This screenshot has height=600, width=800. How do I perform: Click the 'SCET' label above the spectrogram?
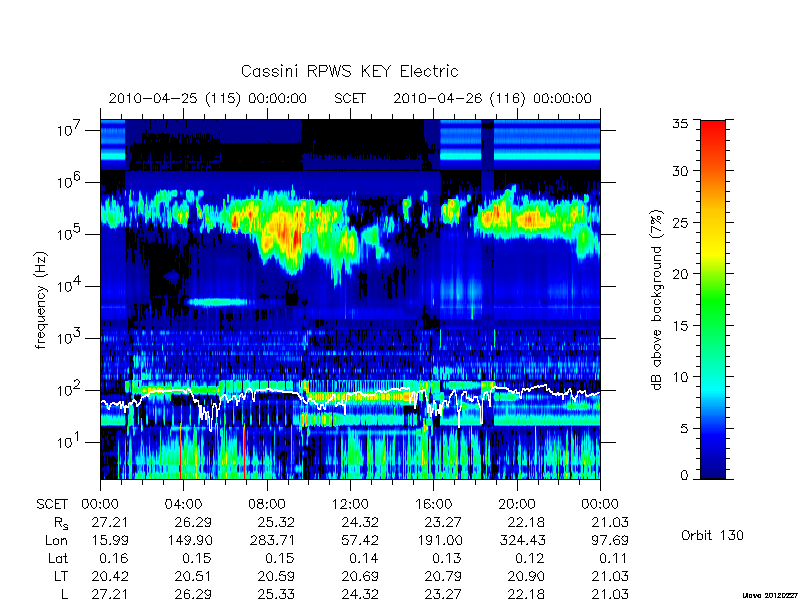pyautogui.click(x=350, y=98)
